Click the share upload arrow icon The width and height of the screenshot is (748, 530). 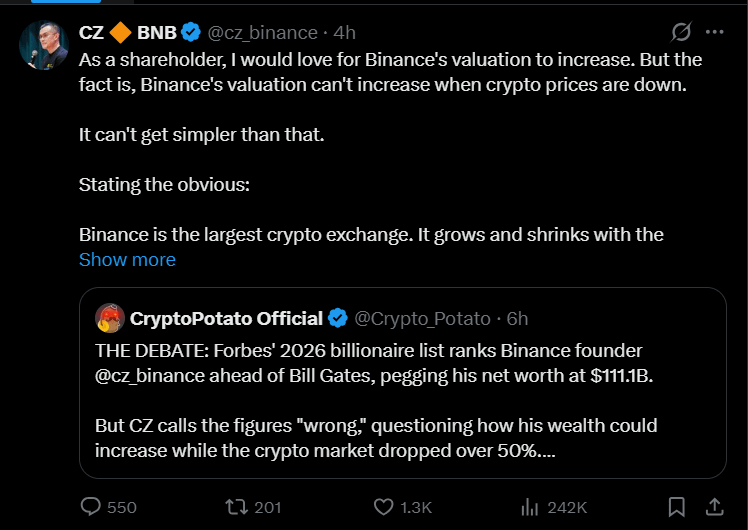click(715, 507)
